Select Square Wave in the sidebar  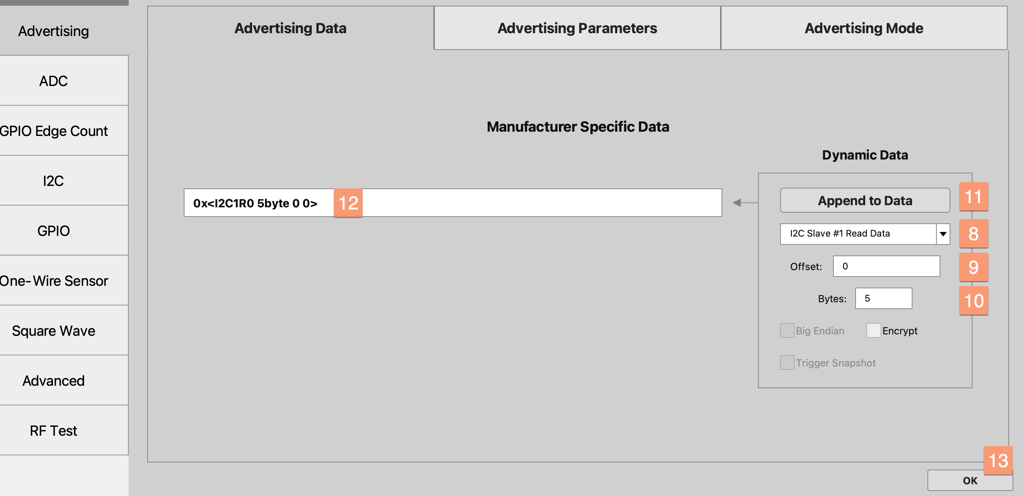tap(54, 331)
